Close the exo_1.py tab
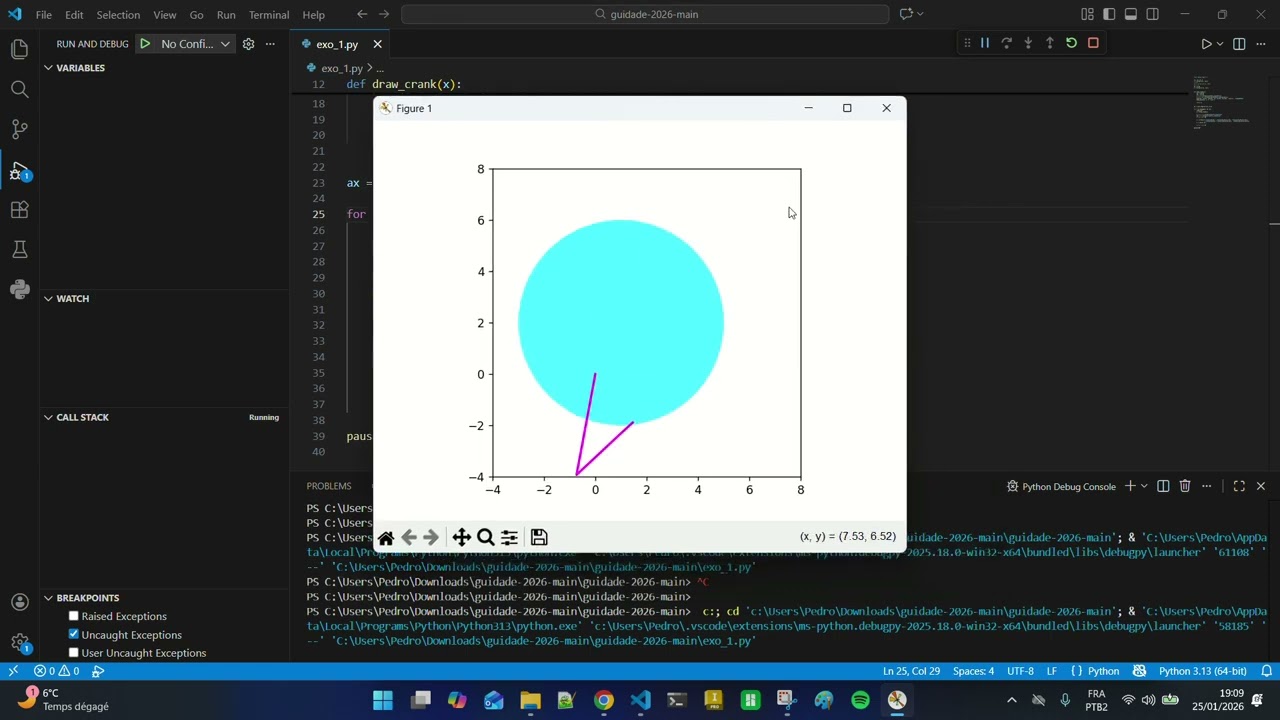 pyautogui.click(x=377, y=44)
